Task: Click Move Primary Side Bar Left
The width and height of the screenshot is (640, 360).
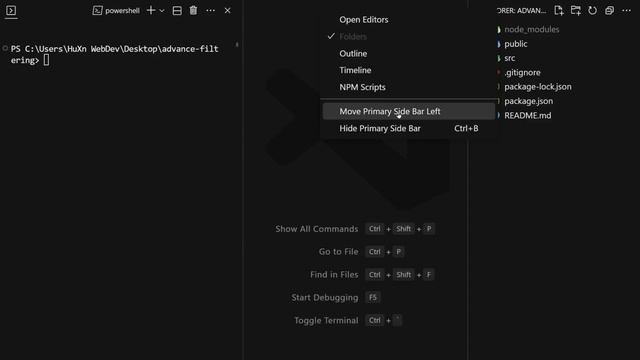Action: pos(409,111)
